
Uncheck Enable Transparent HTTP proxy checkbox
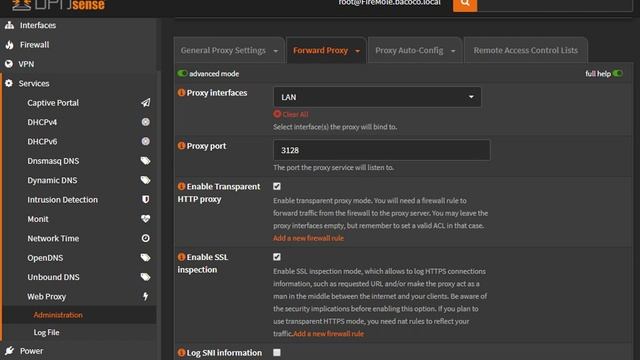(277, 186)
